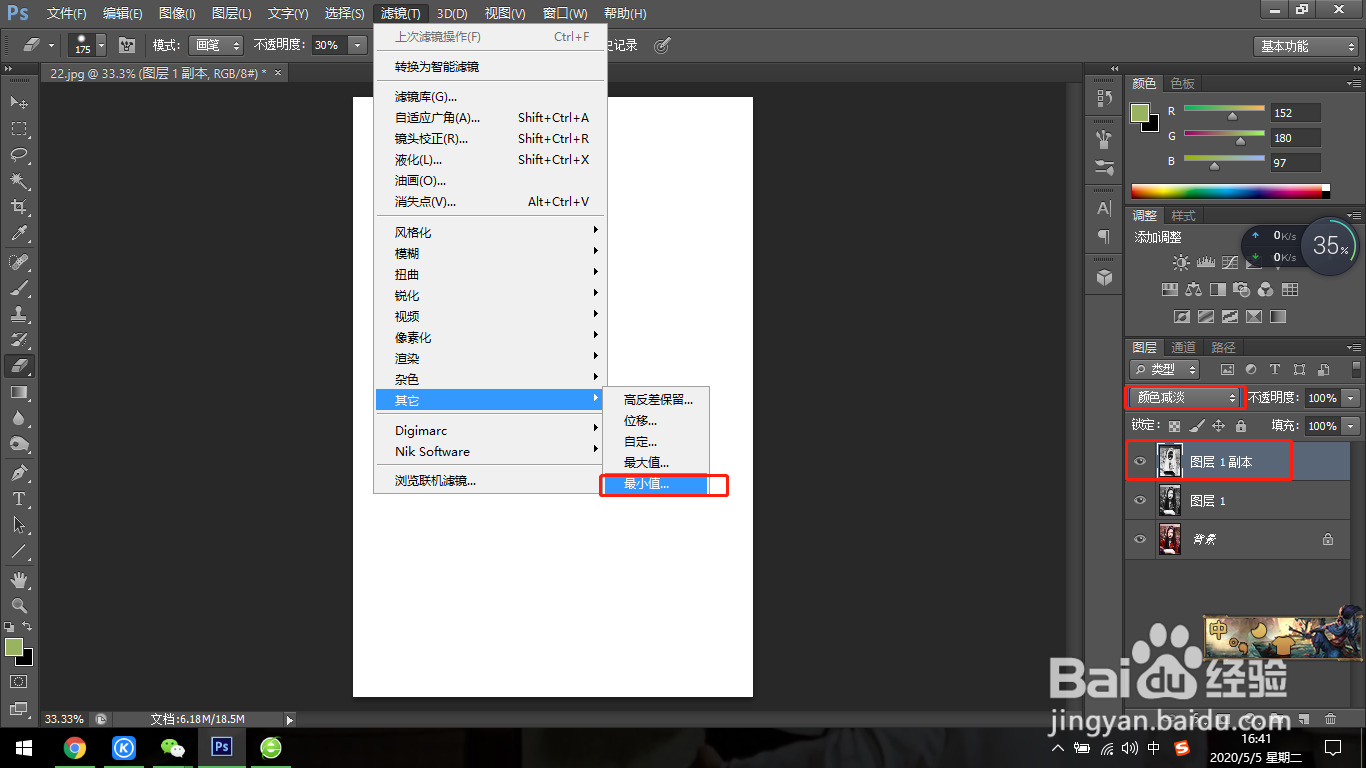Select the Horizontal Type tool
Image resolution: width=1366 pixels, height=768 pixels.
point(19,498)
